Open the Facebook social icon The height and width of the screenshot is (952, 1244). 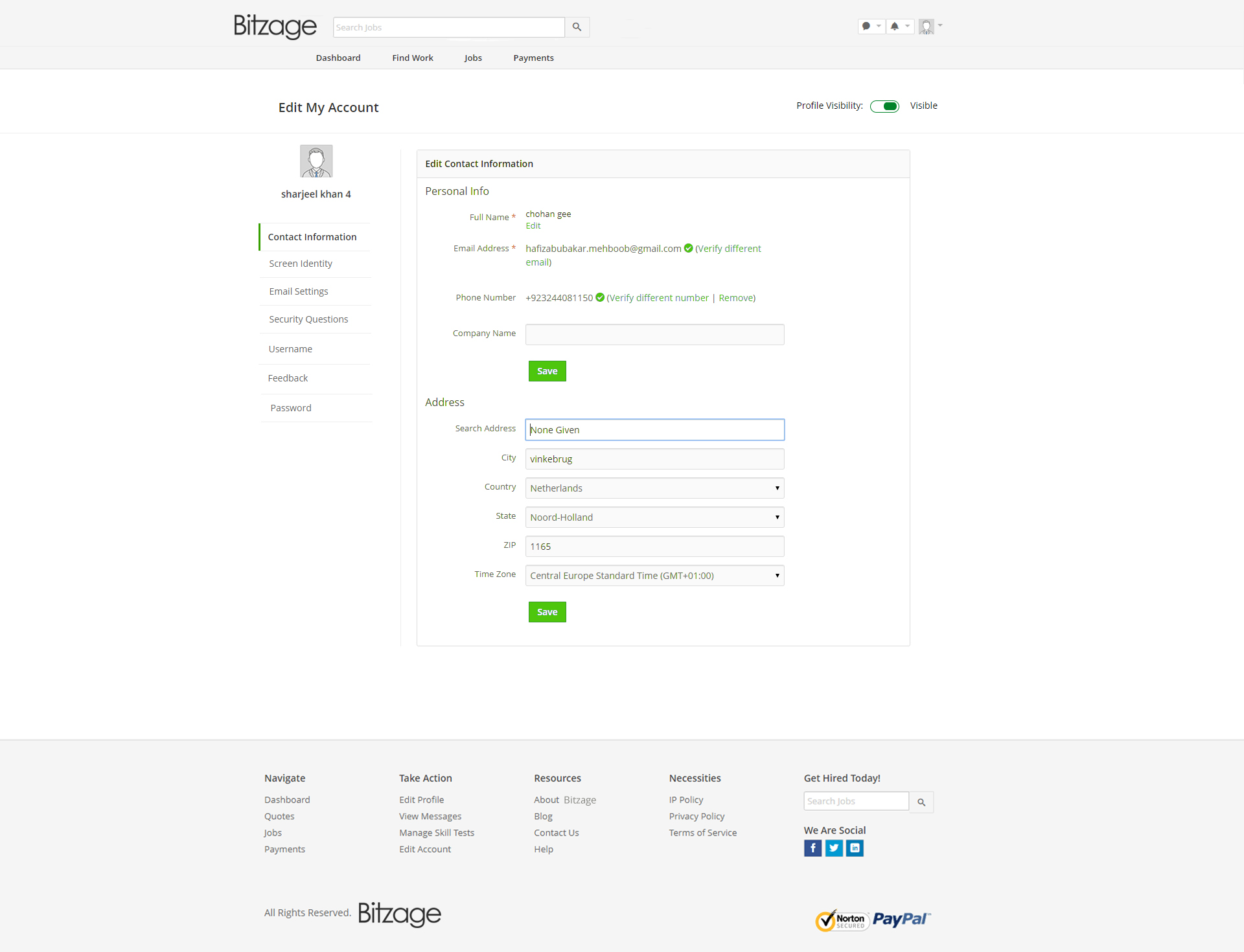click(x=812, y=848)
